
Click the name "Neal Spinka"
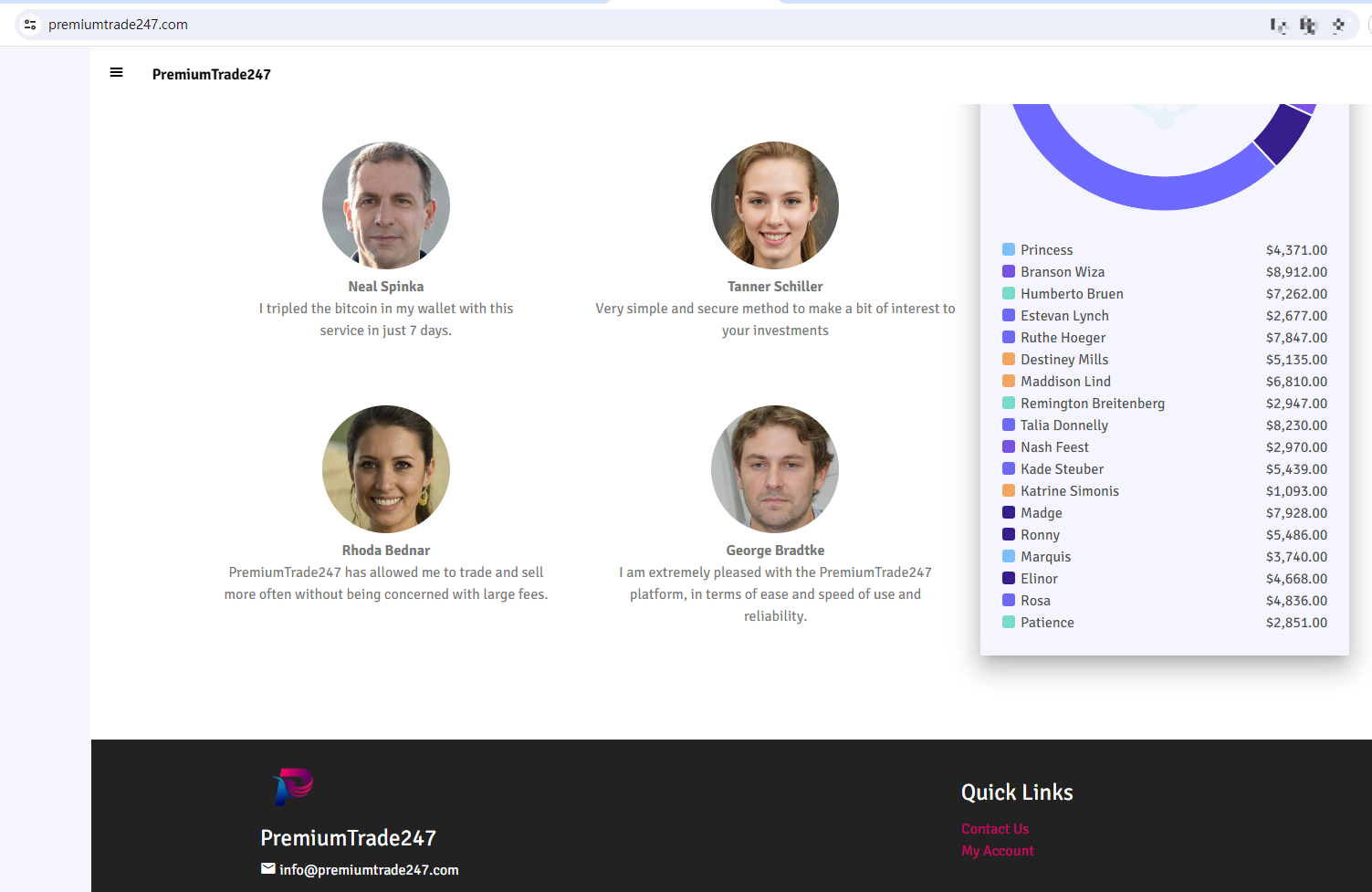pyautogui.click(x=386, y=287)
